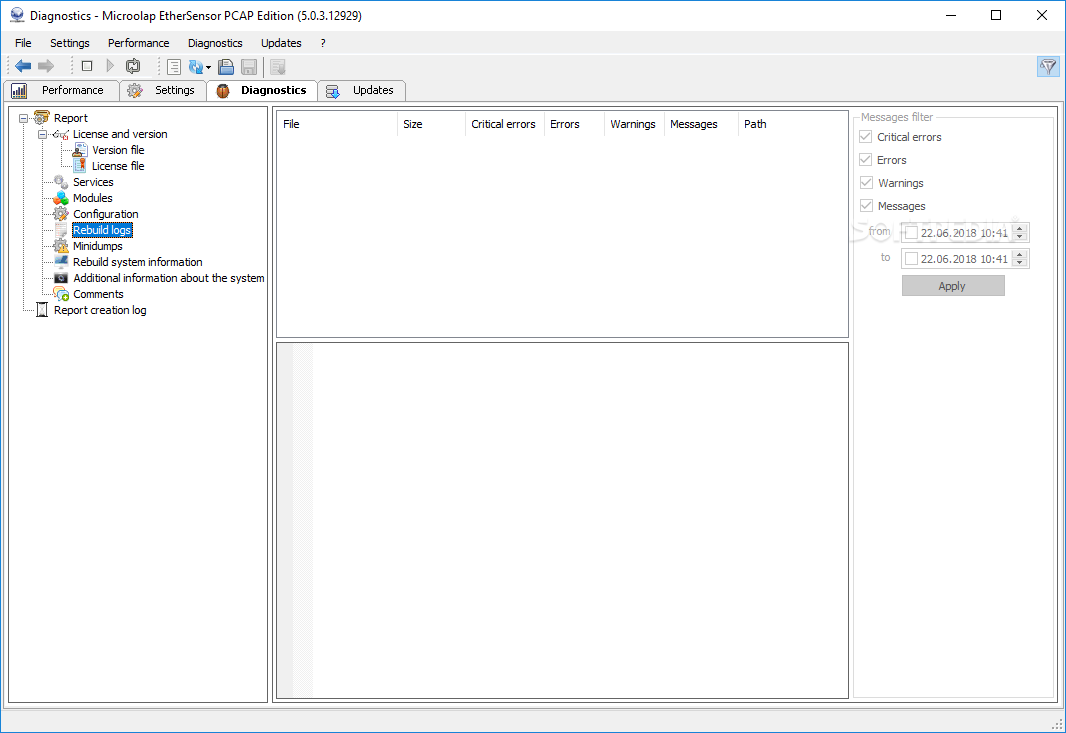Click the gray Forward arrow icon

coord(46,66)
